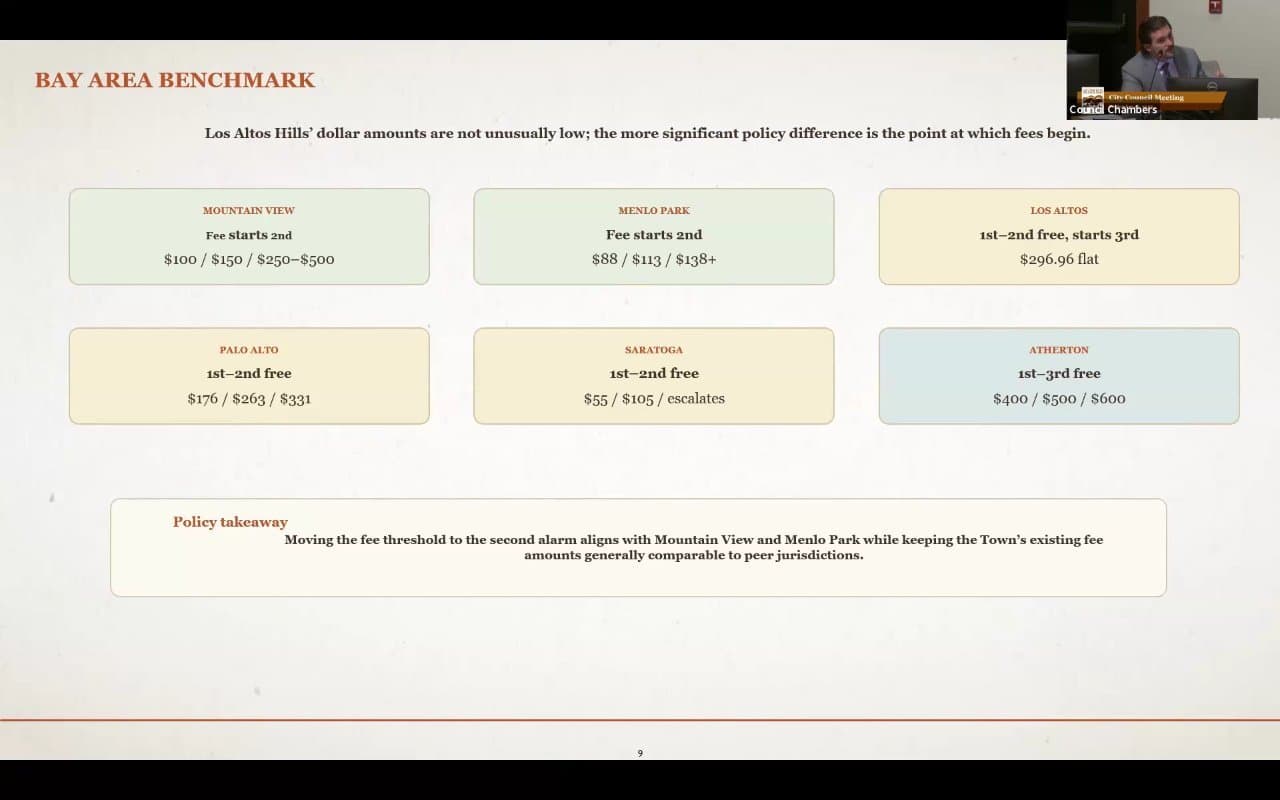
Task: Select "1st–2nd free" in the Palo Alto card
Action: coord(249,373)
